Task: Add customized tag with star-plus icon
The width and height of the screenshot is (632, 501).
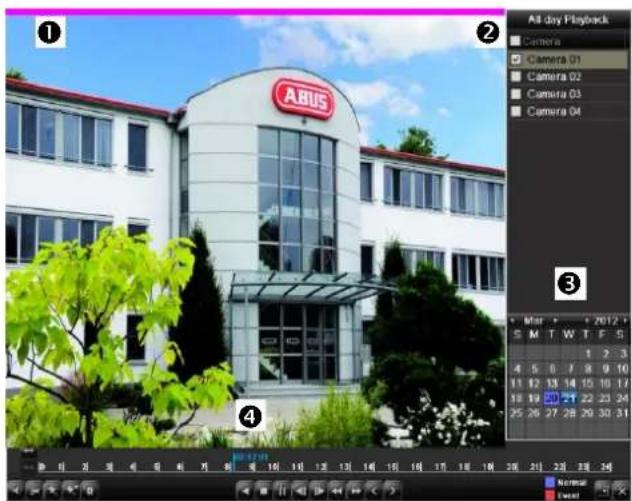Action: pyautogui.click(x=71, y=491)
